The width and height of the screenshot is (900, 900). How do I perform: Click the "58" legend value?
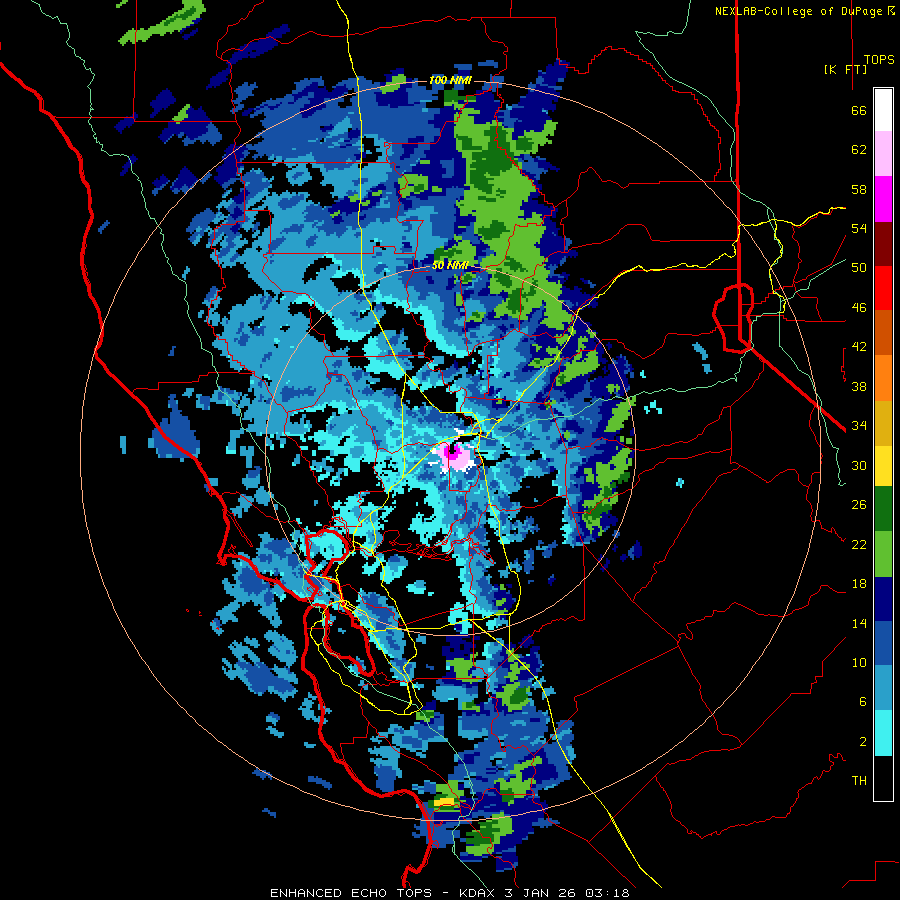pos(859,189)
